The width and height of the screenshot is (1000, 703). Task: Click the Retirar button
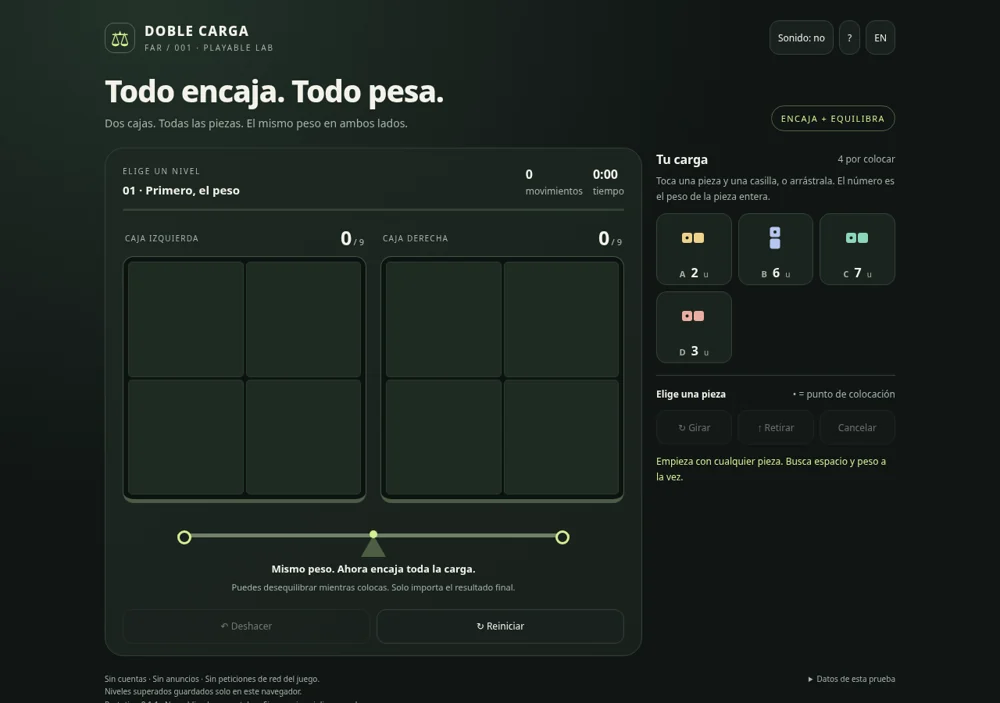tap(776, 427)
